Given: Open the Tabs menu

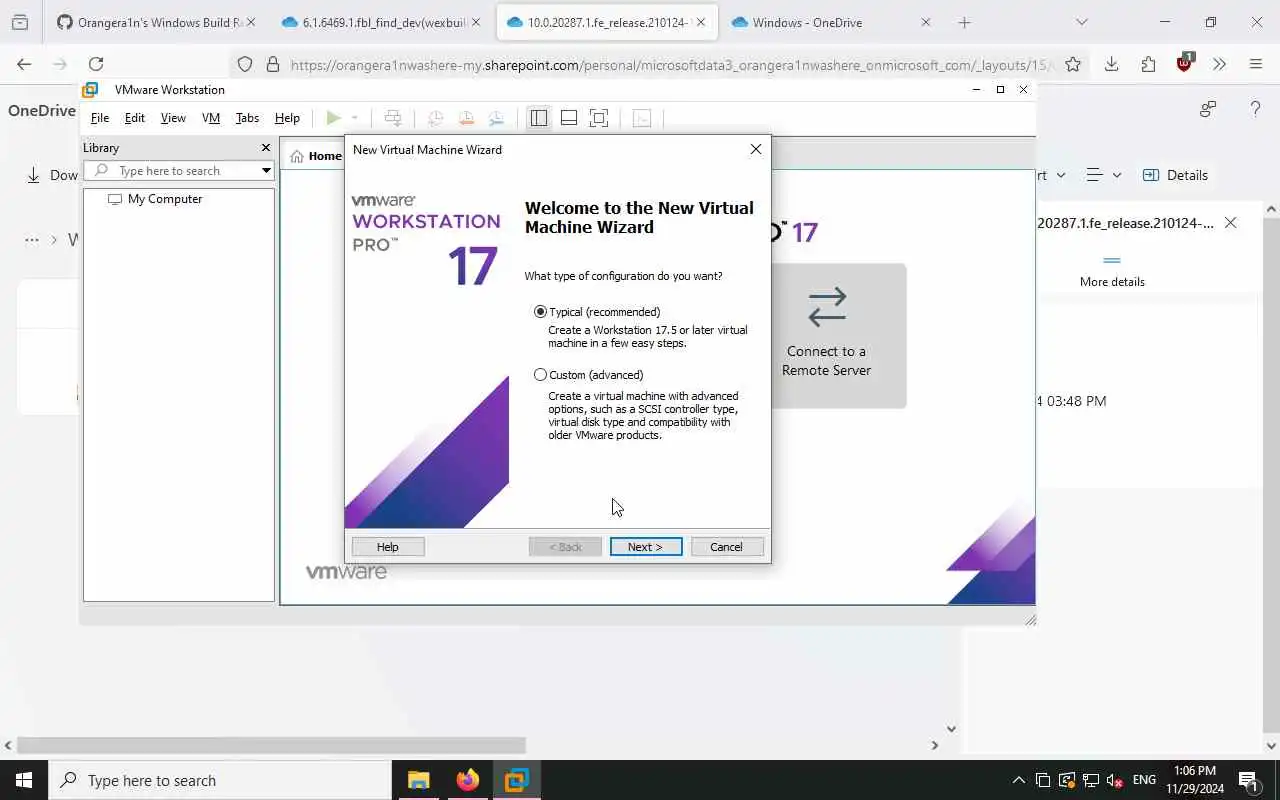Looking at the screenshot, I should click(x=247, y=118).
